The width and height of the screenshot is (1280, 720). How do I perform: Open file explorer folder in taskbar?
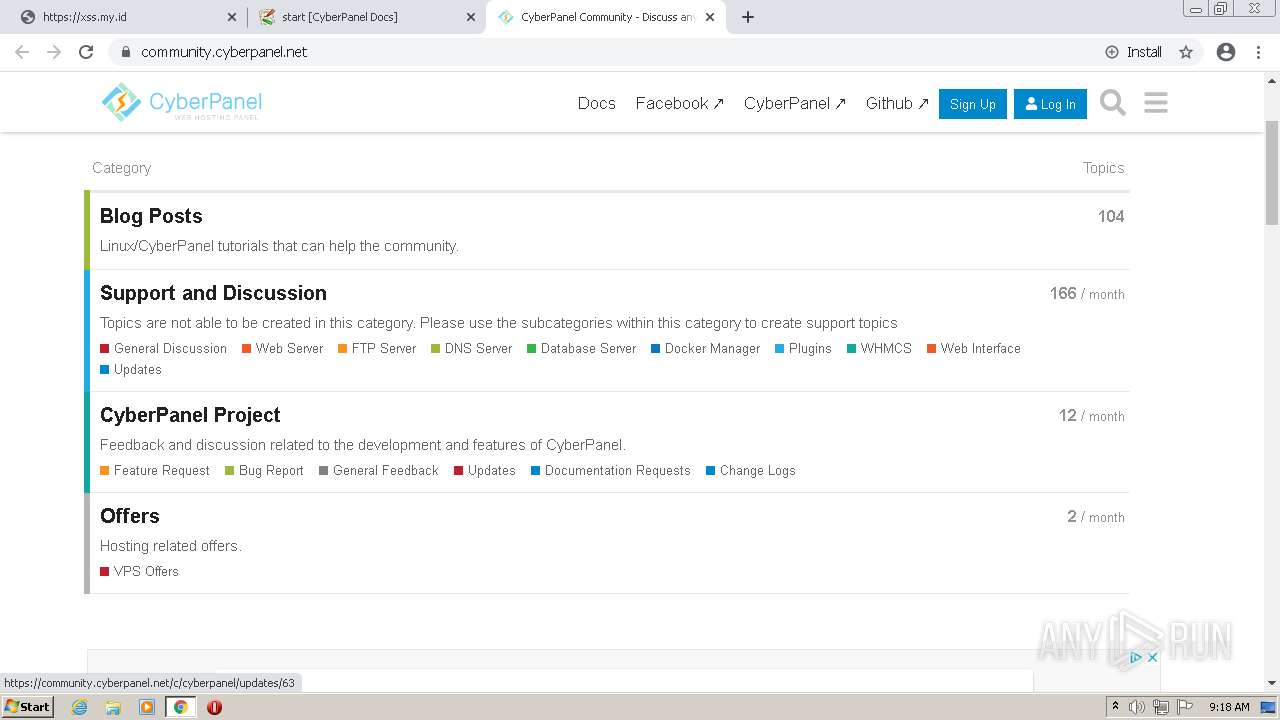113,707
